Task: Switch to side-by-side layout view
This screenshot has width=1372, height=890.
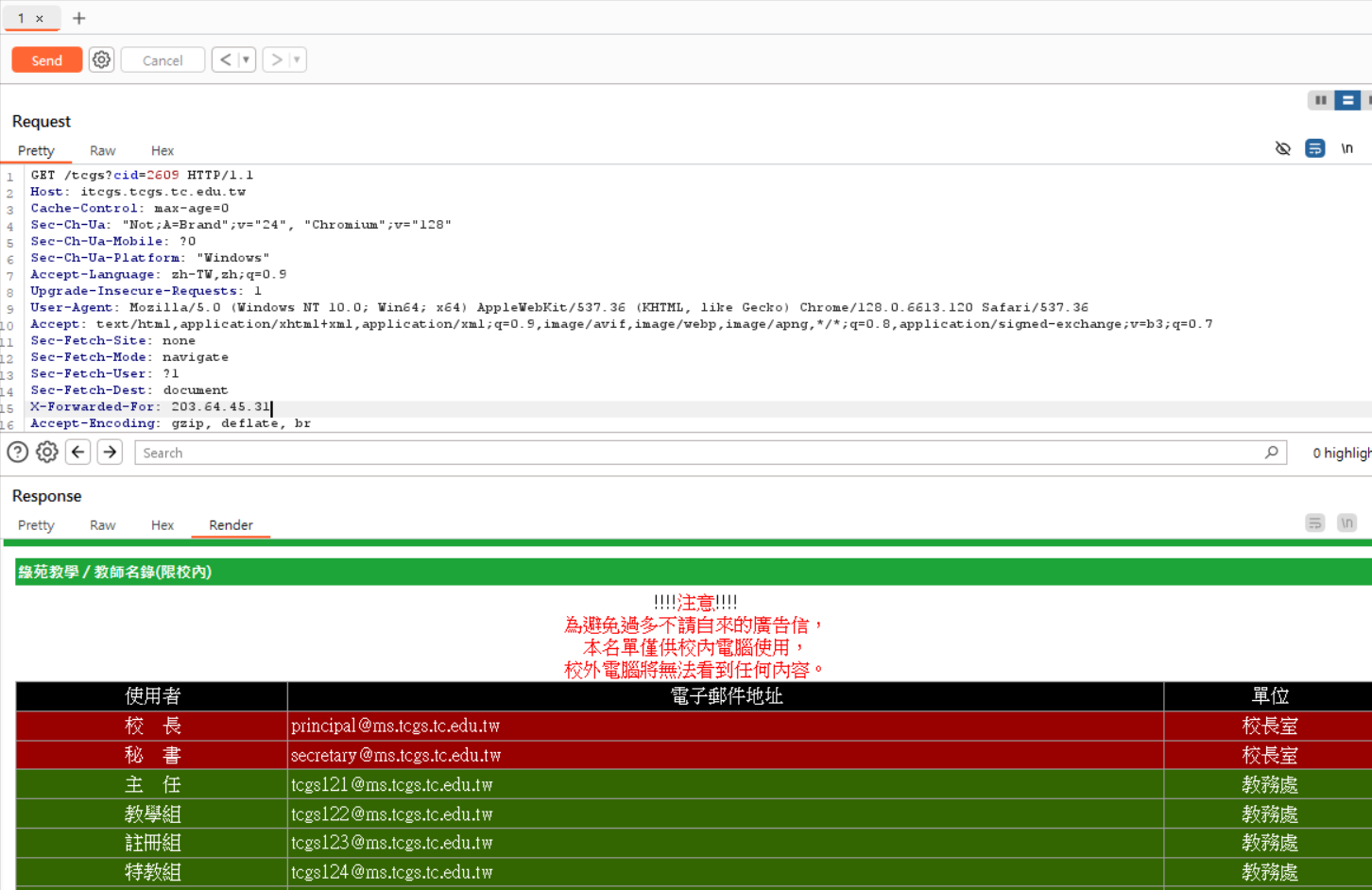Action: pos(1321,100)
